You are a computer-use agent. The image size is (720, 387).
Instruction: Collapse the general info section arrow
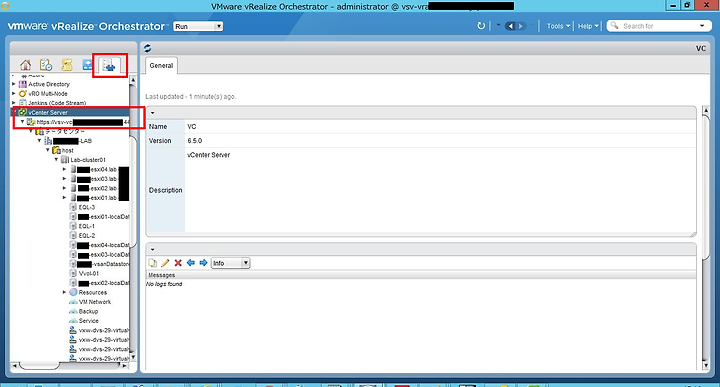152,113
